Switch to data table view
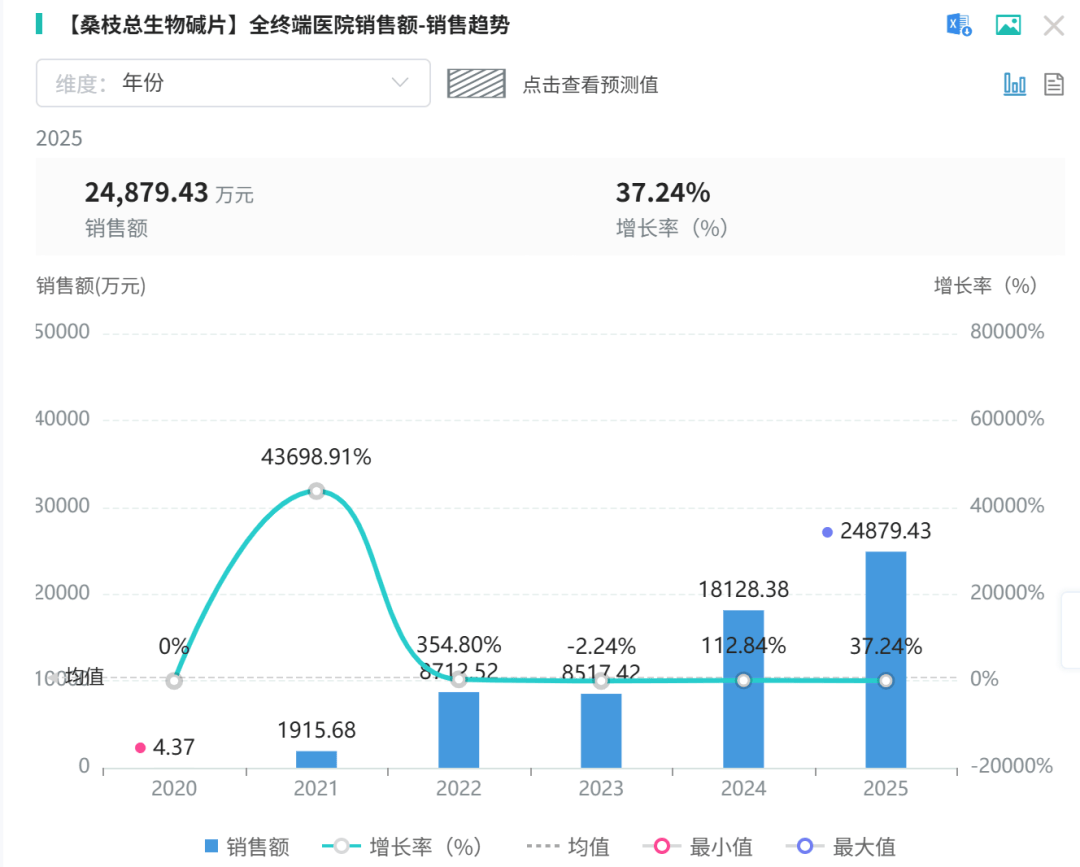 [x=1053, y=84]
